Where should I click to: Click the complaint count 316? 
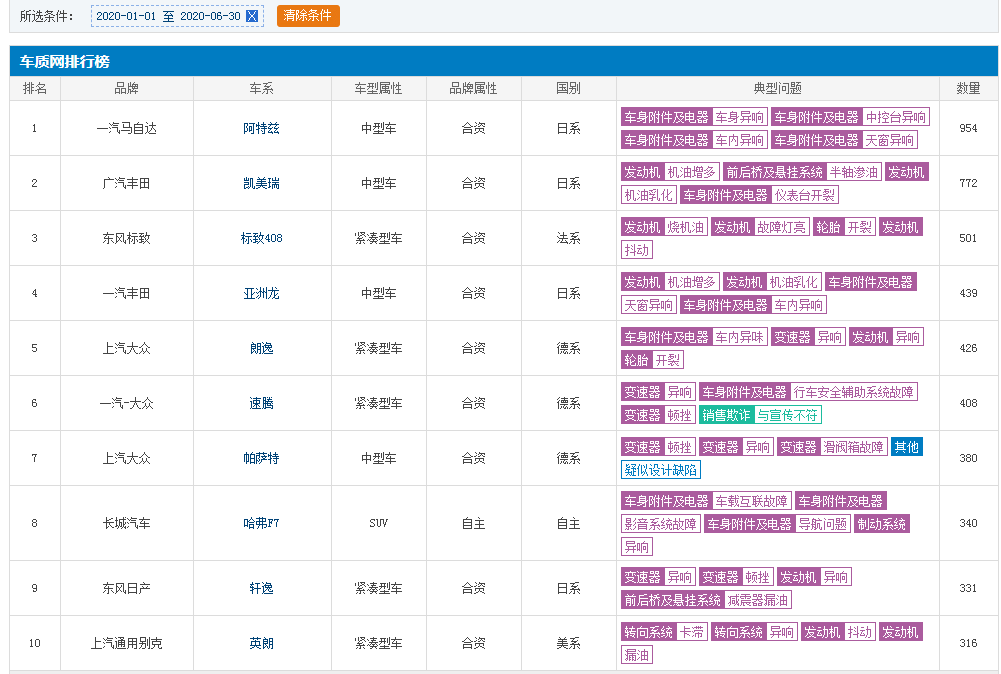(968, 643)
